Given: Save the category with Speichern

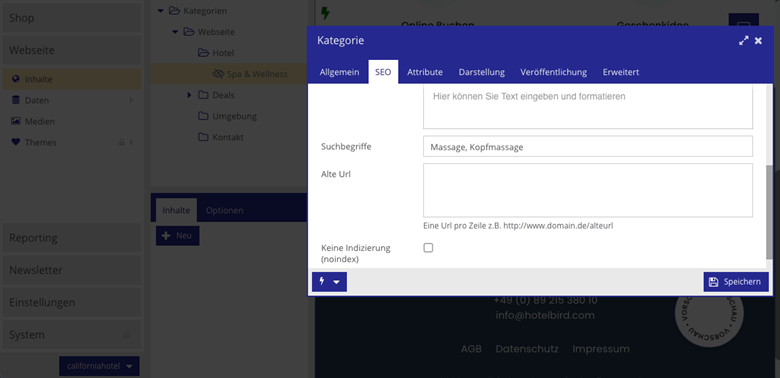Looking at the screenshot, I should coord(736,282).
